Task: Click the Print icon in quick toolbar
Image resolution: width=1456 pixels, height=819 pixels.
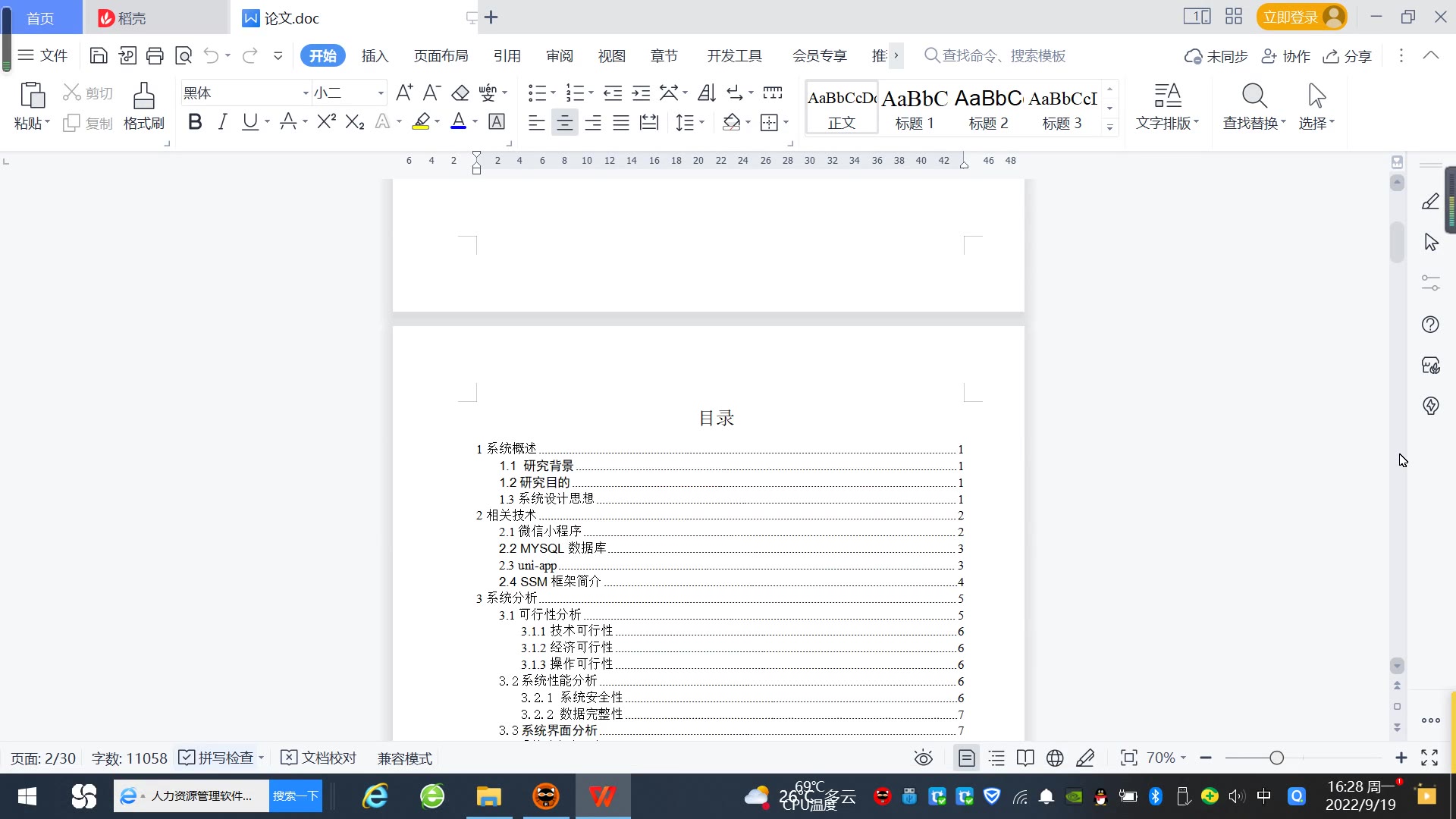Action: pyautogui.click(x=155, y=55)
